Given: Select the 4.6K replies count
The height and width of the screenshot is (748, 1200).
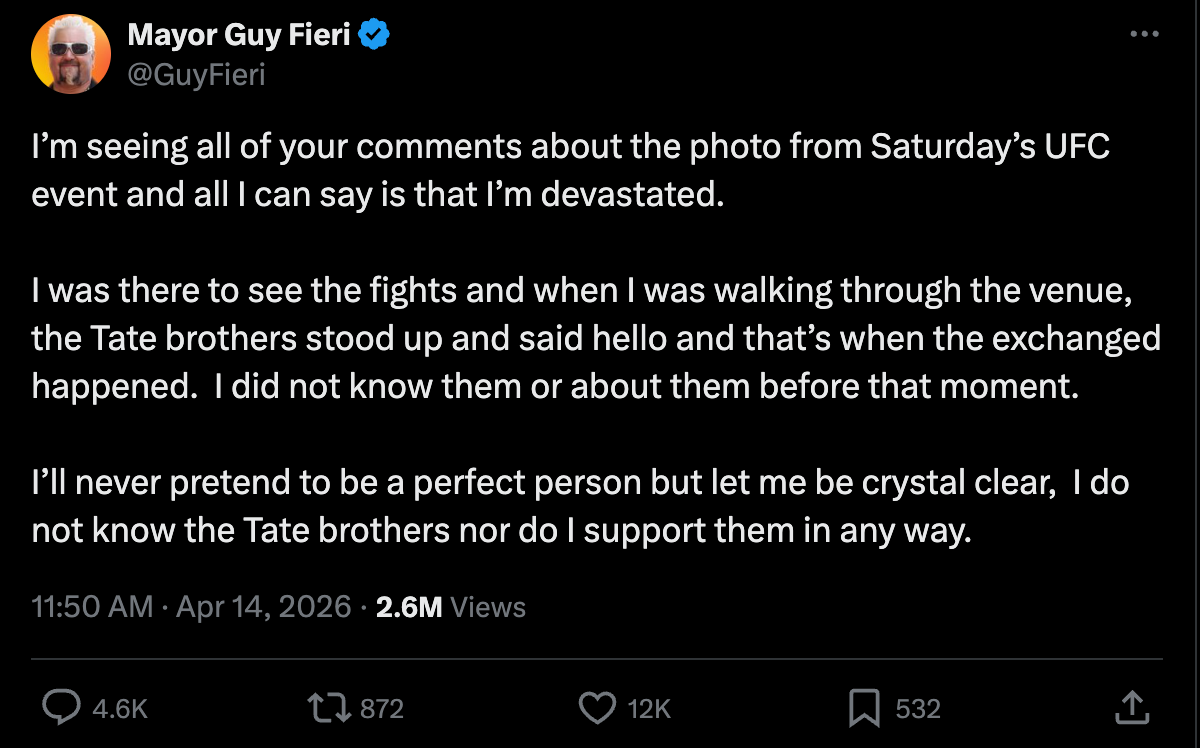Looking at the screenshot, I should click(x=120, y=709).
